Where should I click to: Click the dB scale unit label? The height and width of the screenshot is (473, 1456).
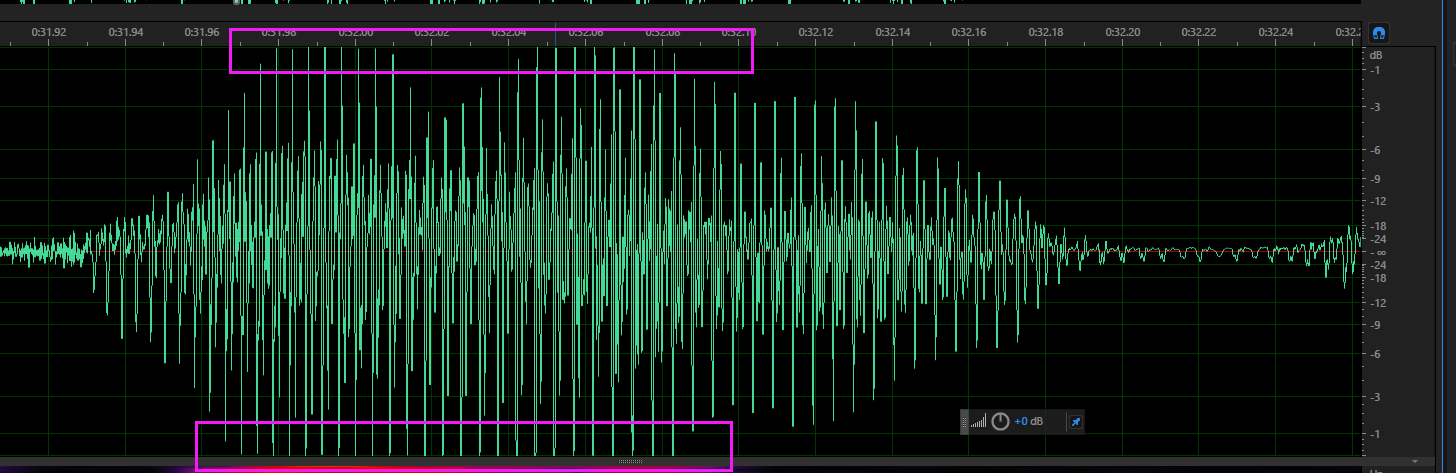(x=1376, y=57)
